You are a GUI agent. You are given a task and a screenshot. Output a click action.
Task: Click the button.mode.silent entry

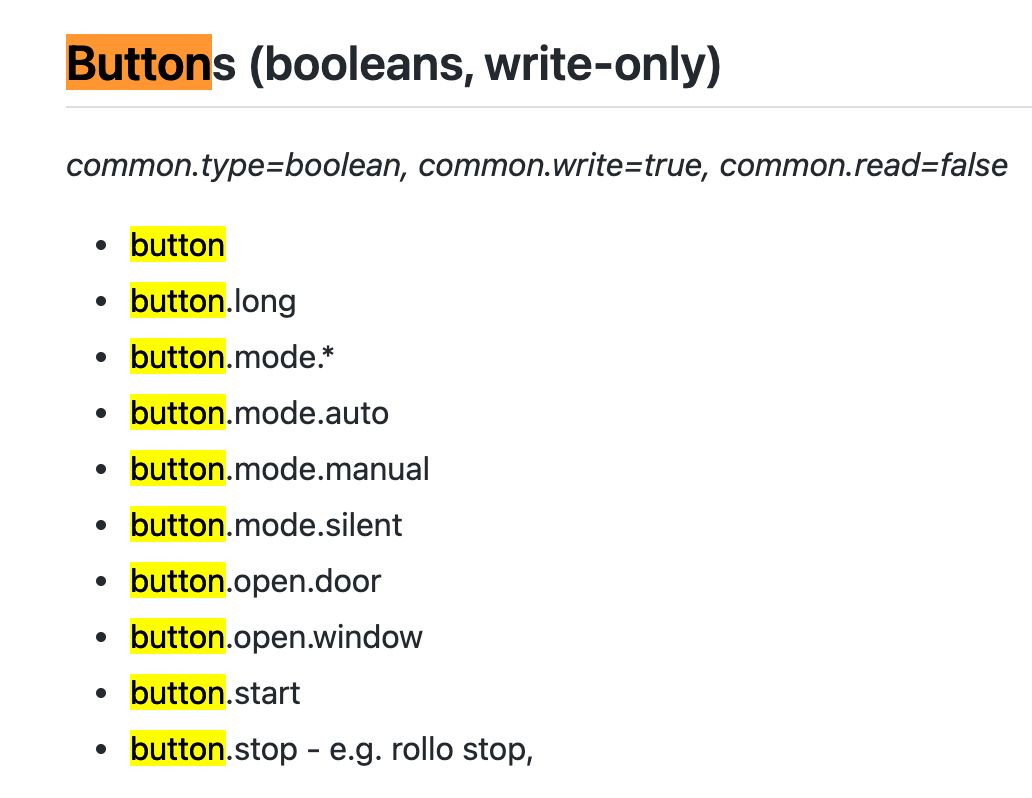point(266,525)
